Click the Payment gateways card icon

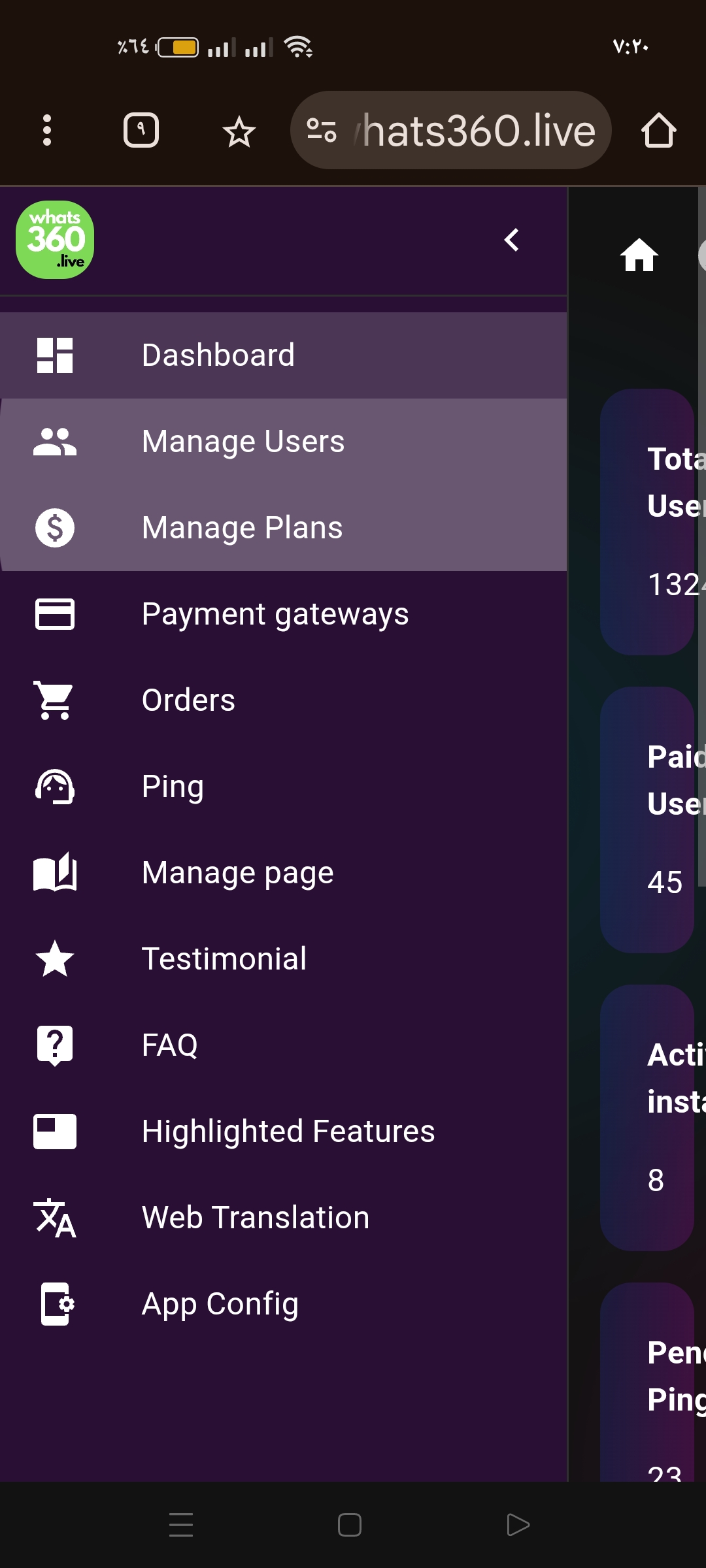coord(55,614)
